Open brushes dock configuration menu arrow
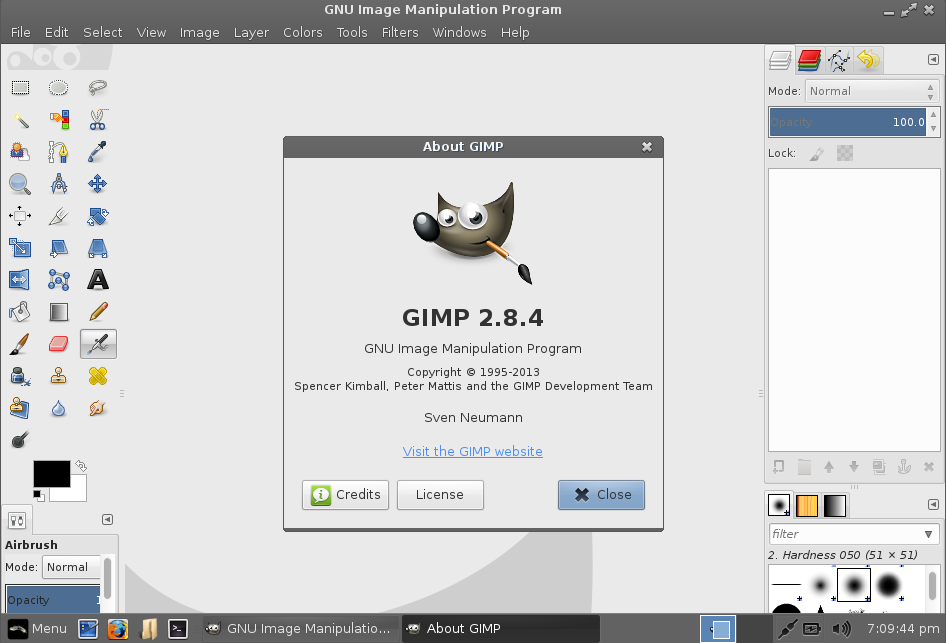Image resolution: width=946 pixels, height=643 pixels. [933, 505]
